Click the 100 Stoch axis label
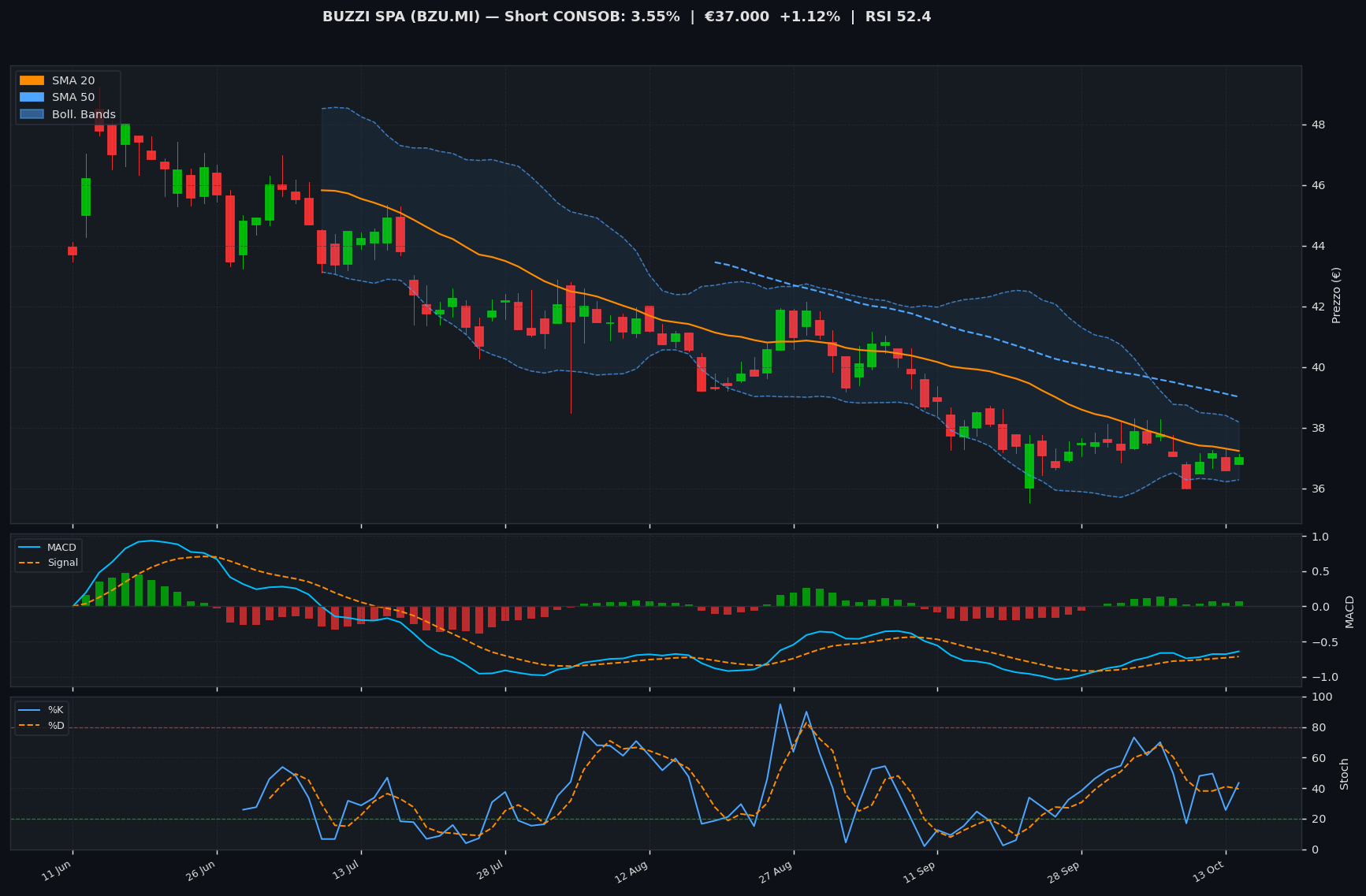 click(x=1321, y=697)
